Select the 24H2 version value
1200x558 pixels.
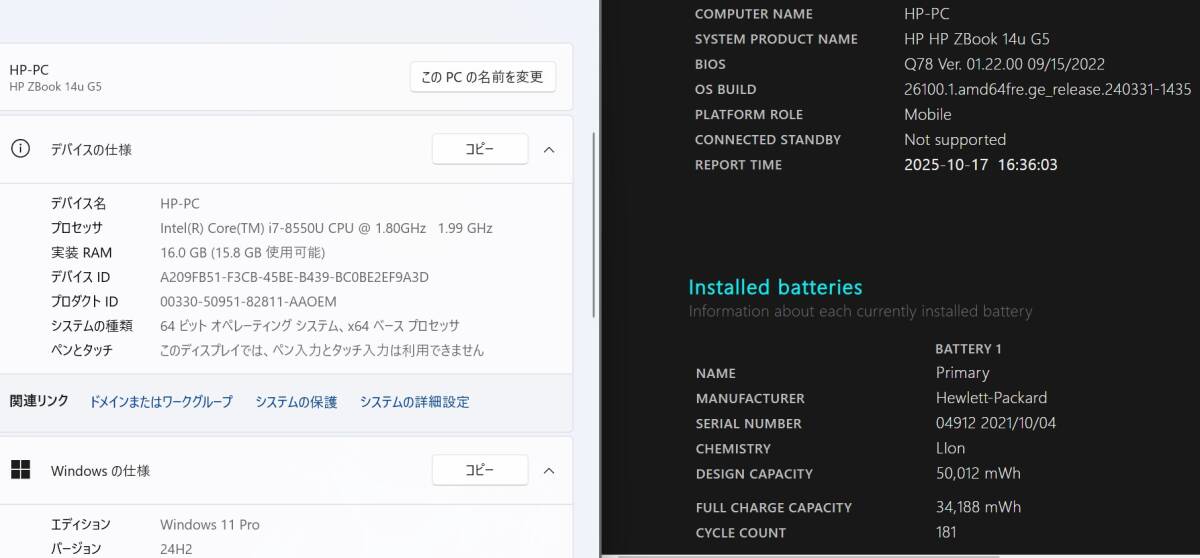(177, 548)
